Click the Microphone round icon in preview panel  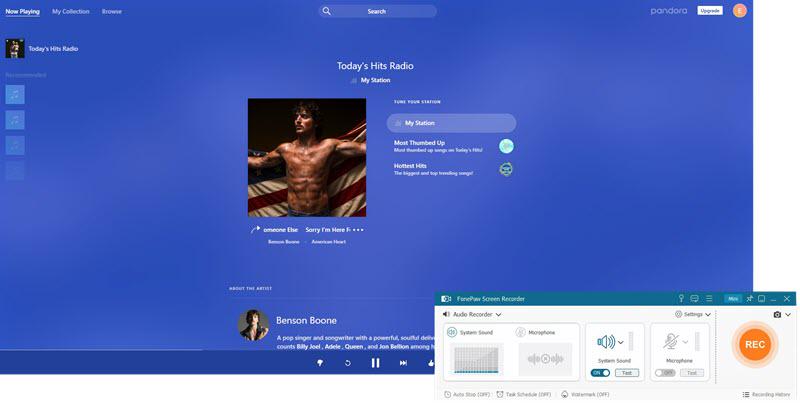click(520, 333)
